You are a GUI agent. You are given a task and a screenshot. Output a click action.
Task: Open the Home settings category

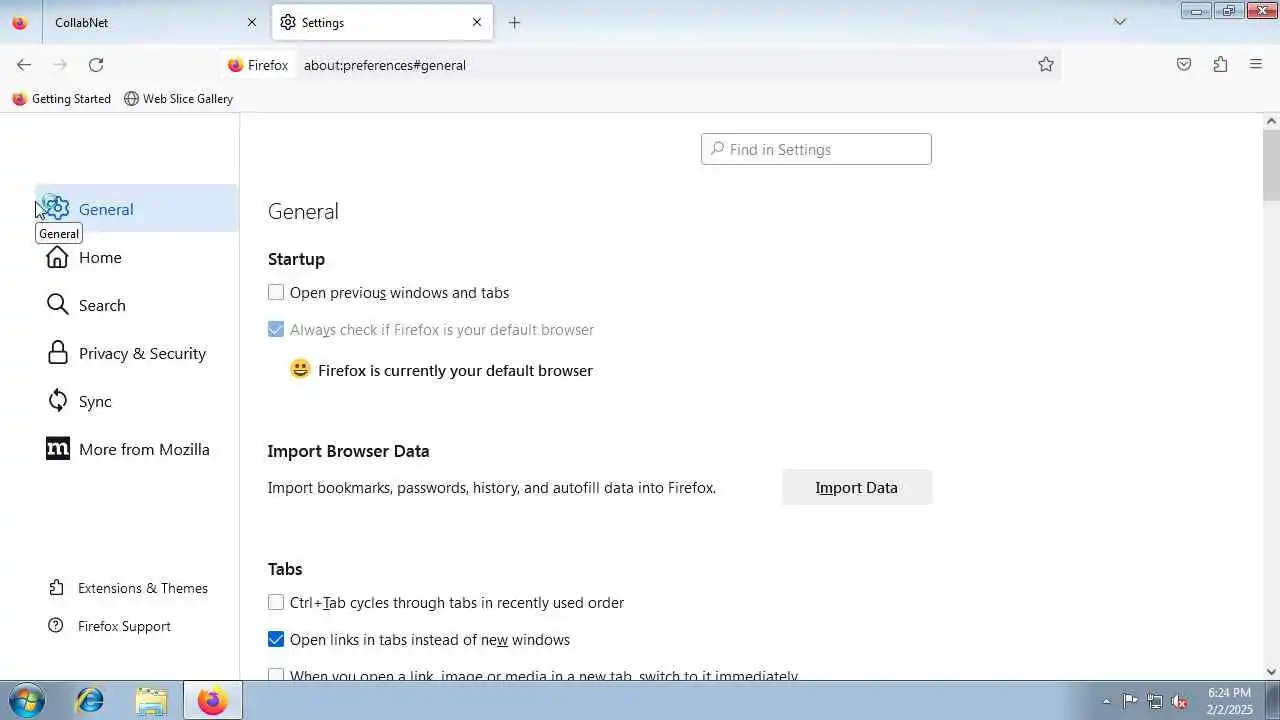(137, 257)
